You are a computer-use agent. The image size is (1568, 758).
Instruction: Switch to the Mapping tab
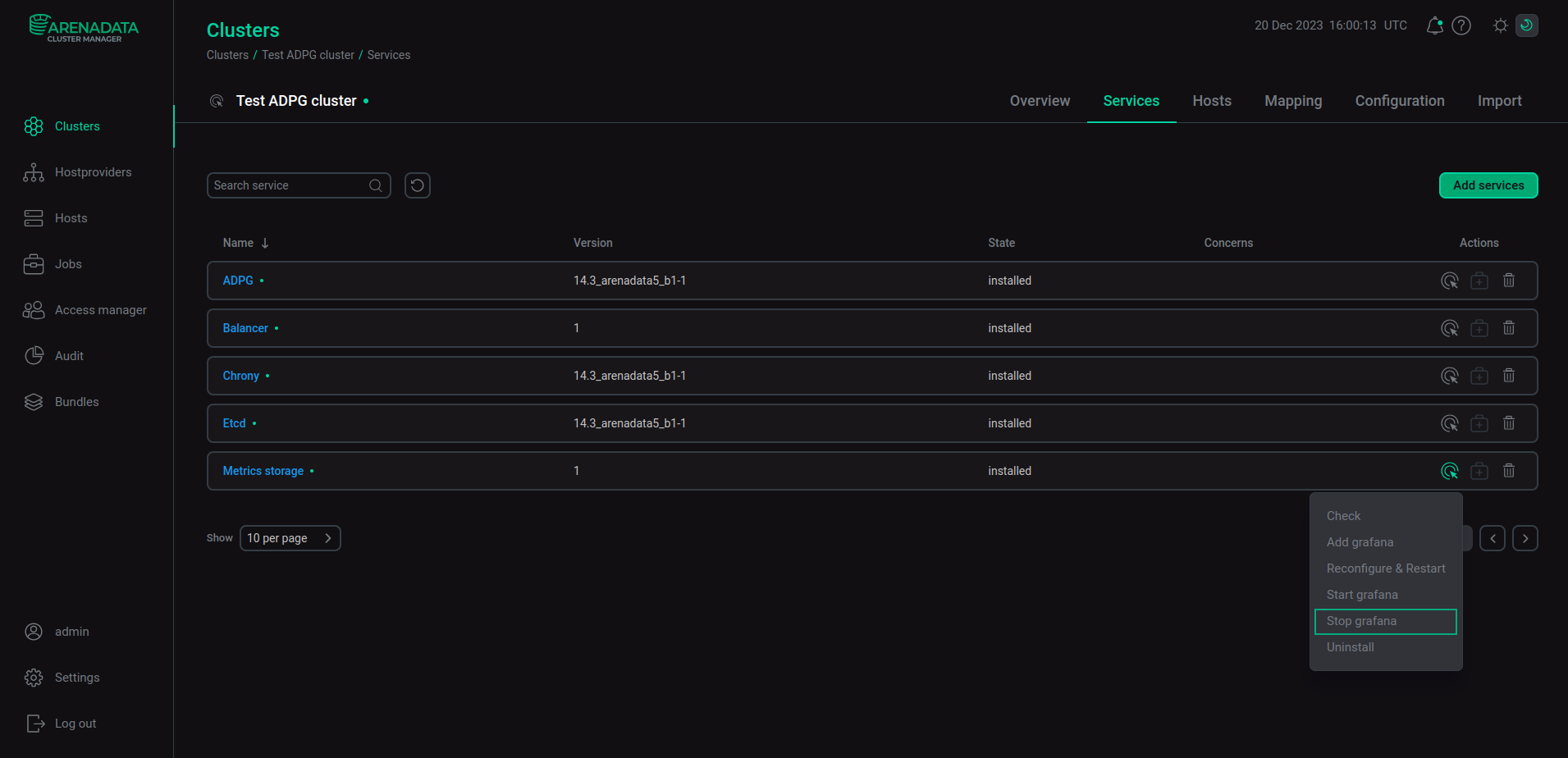[1293, 101]
